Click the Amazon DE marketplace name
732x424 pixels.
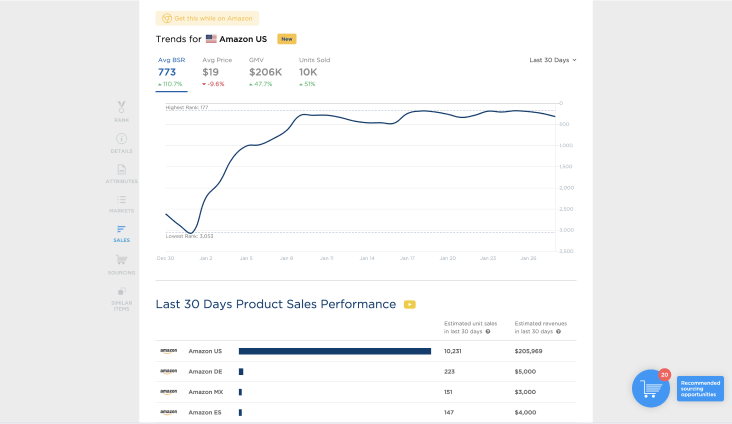(205, 372)
